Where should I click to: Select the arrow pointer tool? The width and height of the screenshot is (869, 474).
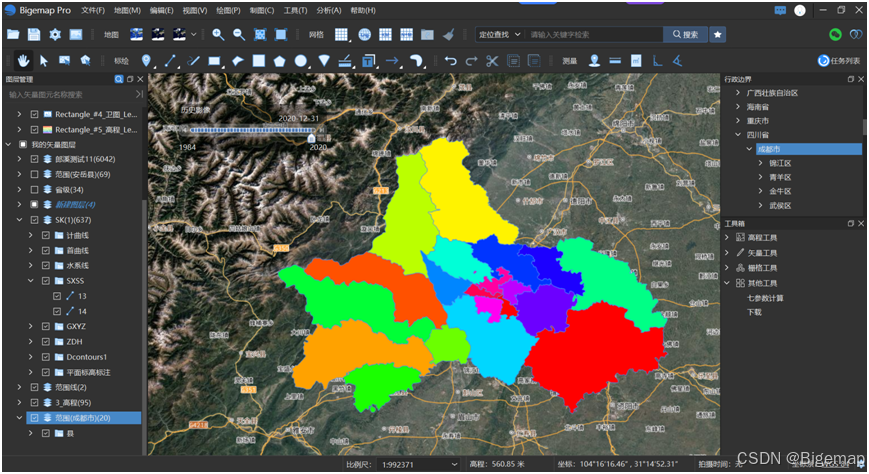point(44,60)
